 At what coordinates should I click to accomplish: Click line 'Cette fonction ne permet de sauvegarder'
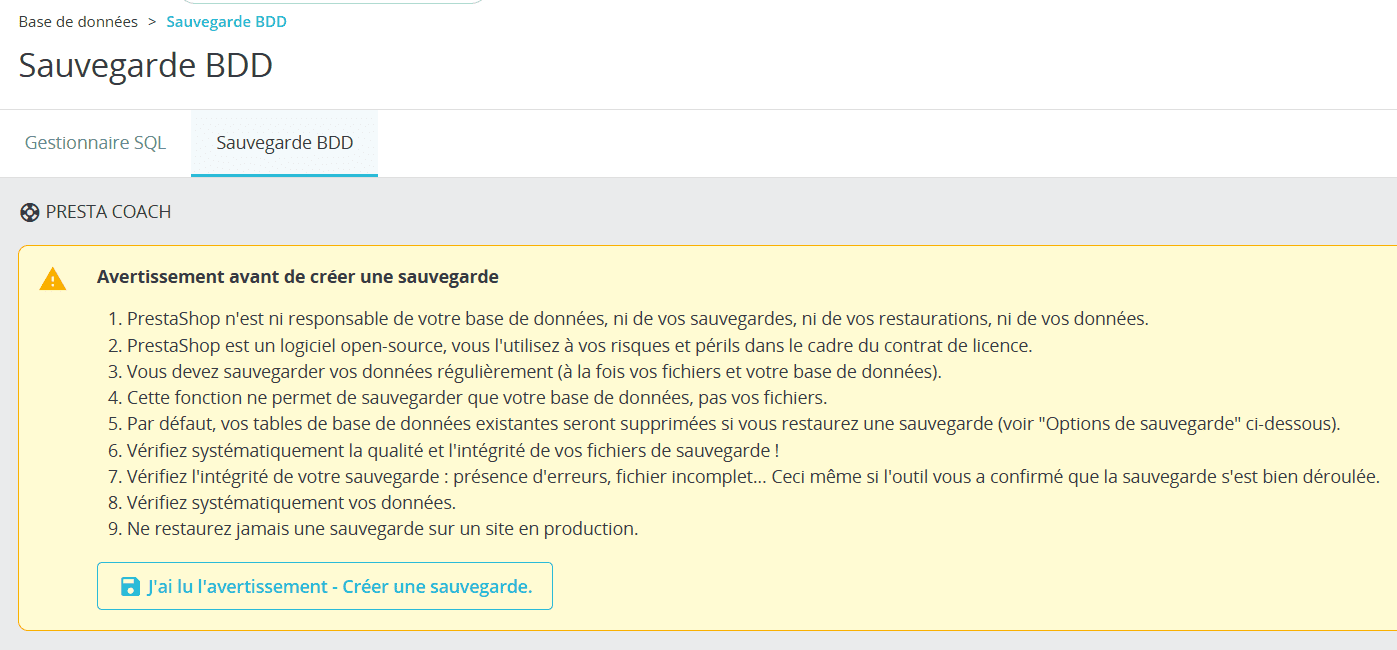tap(477, 398)
